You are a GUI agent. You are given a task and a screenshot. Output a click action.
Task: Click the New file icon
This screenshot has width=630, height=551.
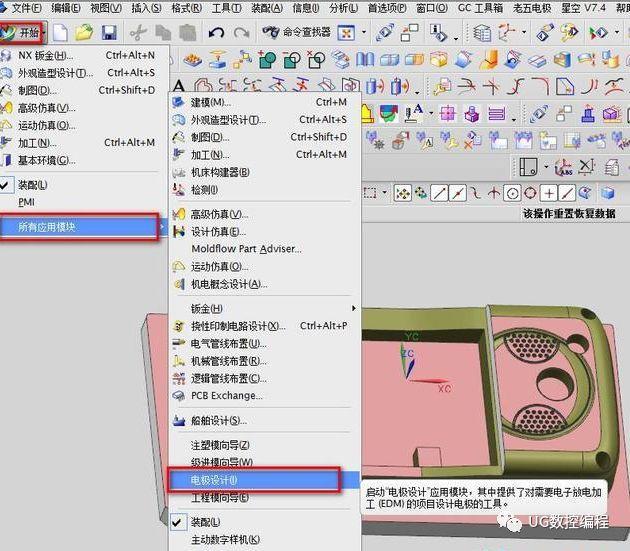coord(60,32)
